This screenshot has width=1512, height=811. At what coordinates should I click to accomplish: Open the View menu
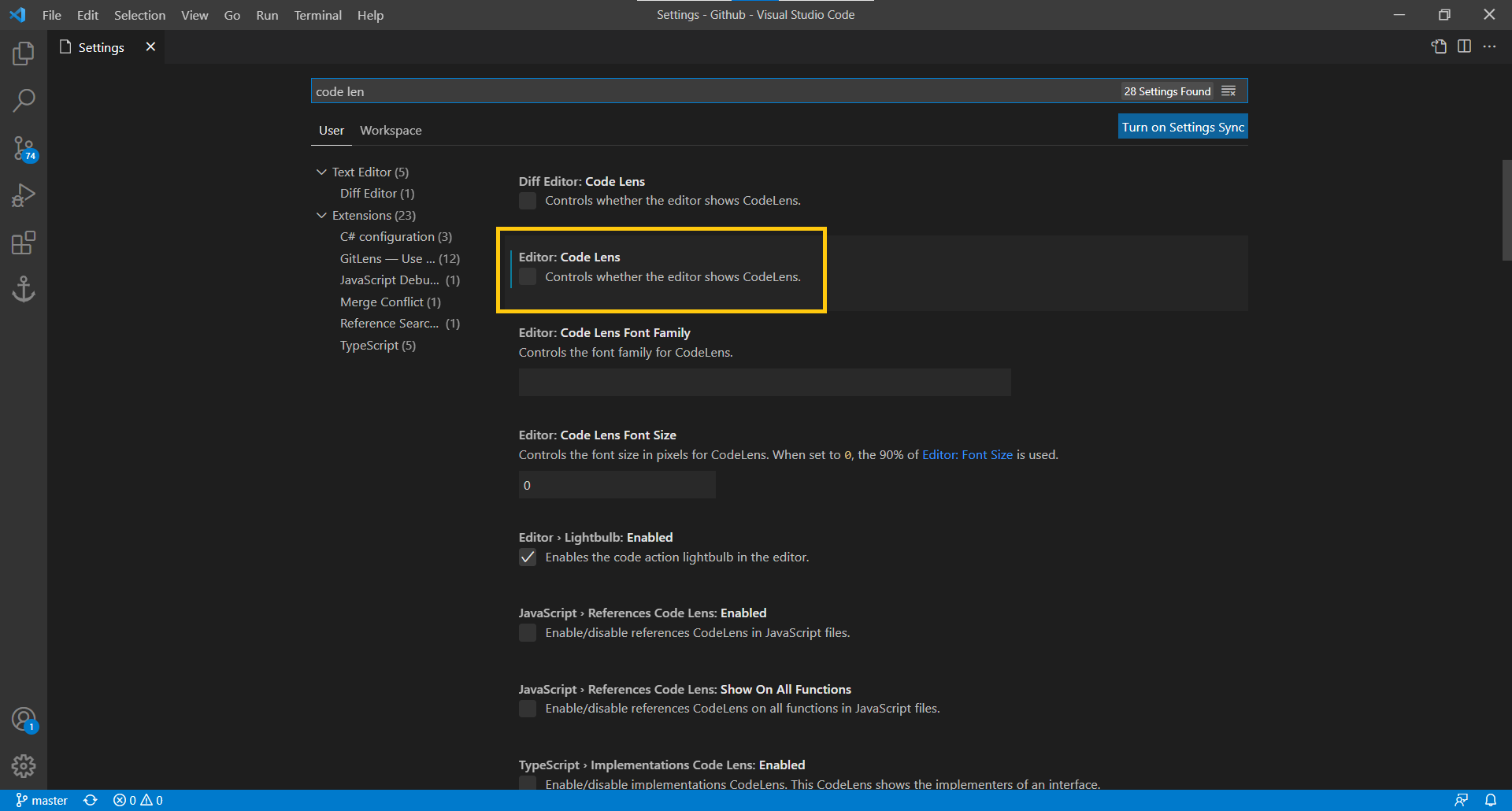[x=195, y=15]
